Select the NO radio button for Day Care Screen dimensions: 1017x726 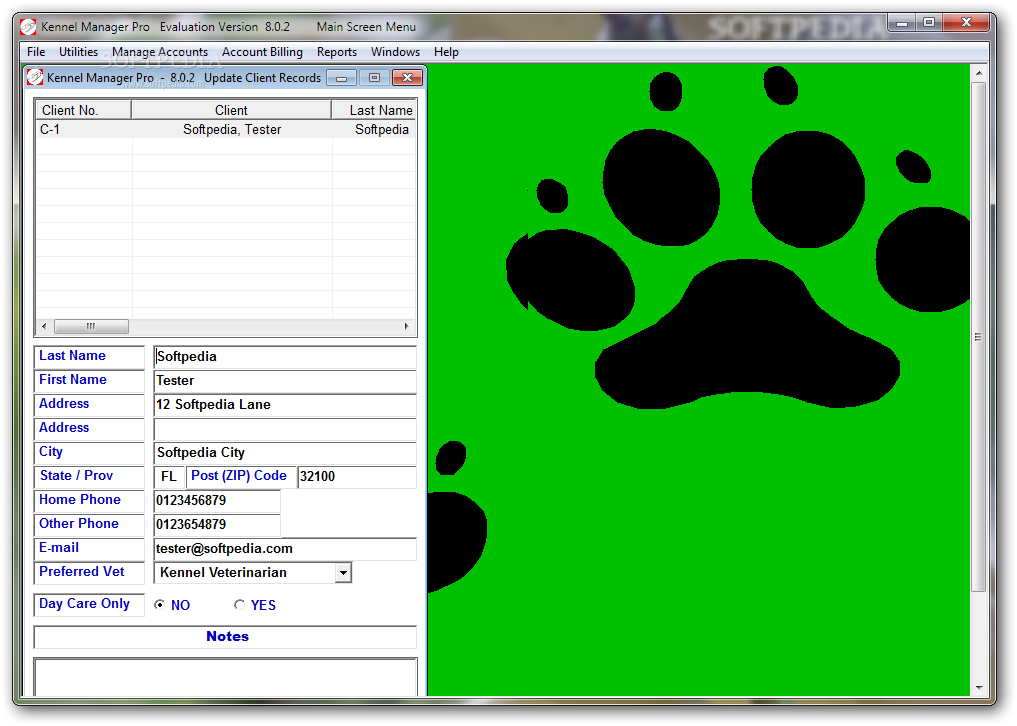(160, 605)
